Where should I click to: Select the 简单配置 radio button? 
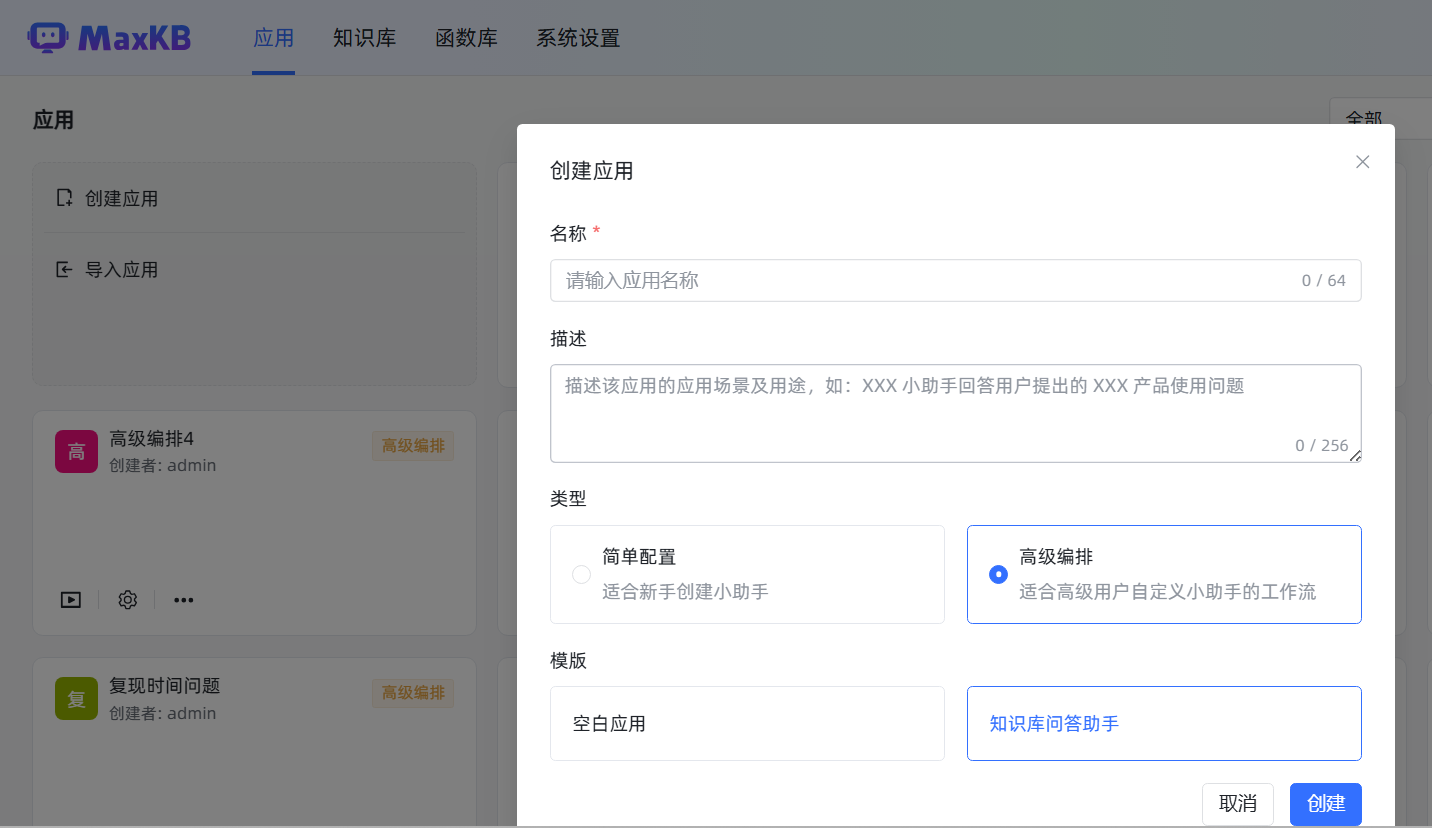pos(581,574)
